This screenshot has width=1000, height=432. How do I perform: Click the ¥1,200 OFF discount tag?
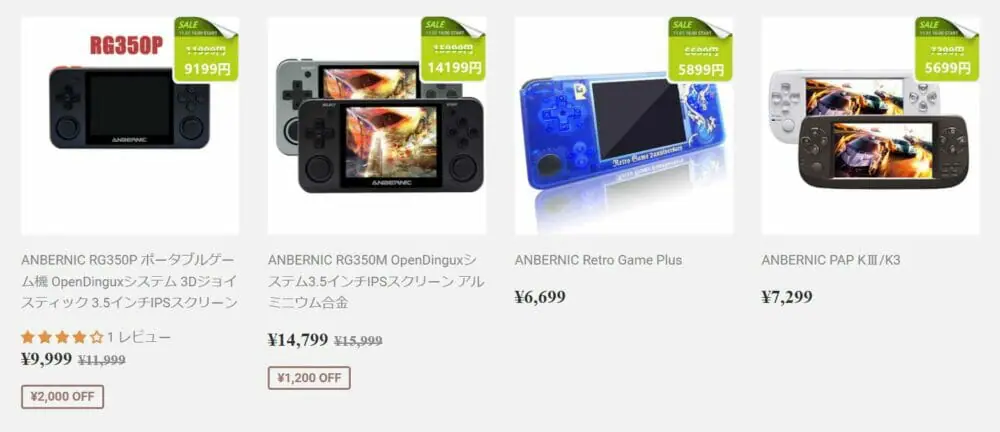(309, 379)
